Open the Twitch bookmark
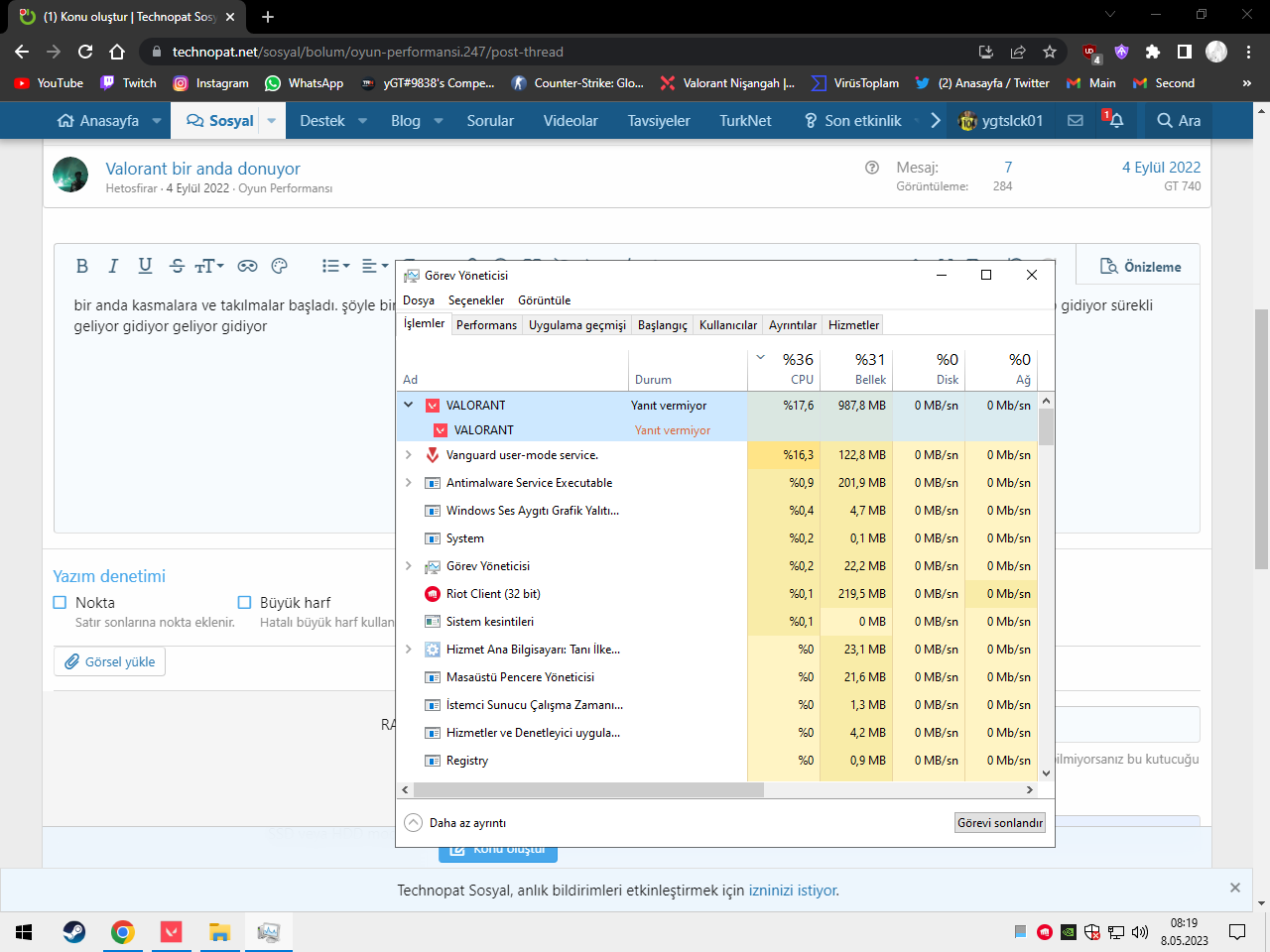Image resolution: width=1270 pixels, height=952 pixels. [x=128, y=83]
